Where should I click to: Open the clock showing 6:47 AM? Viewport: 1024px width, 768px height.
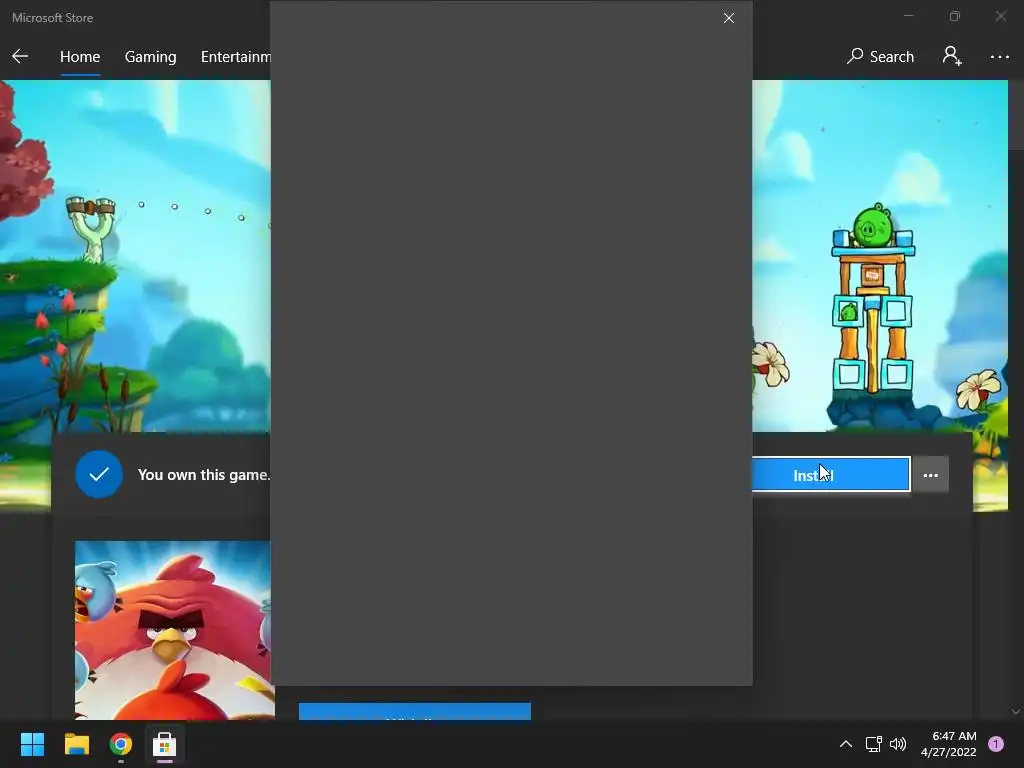pyautogui.click(x=949, y=744)
